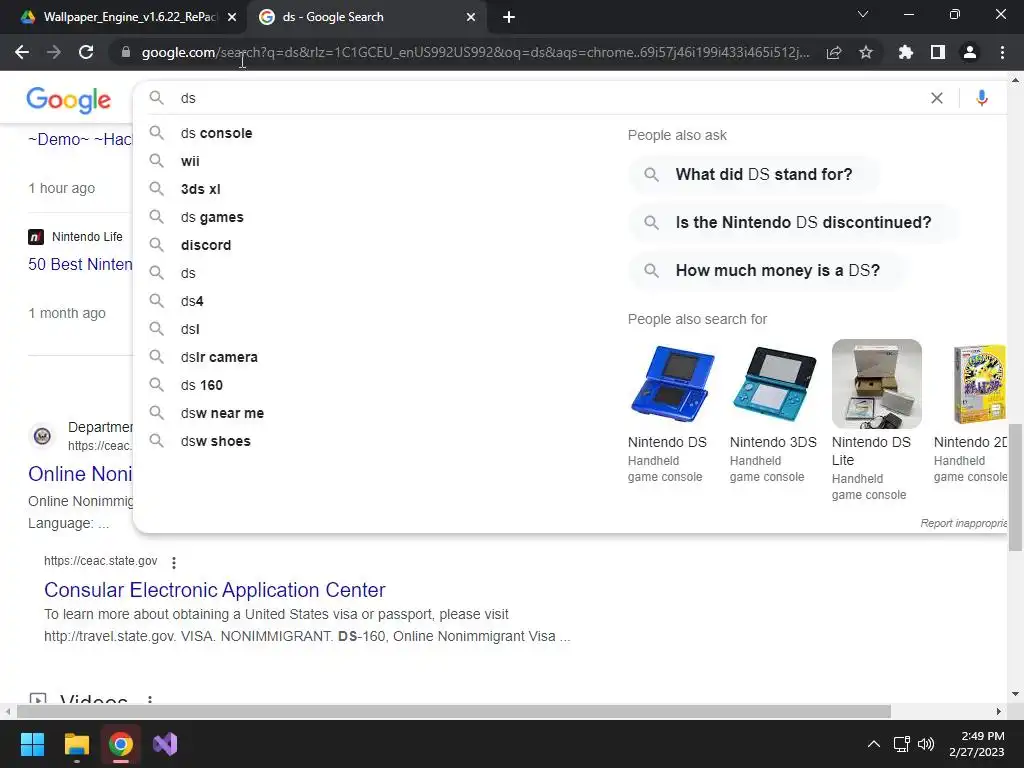Open the Chrome profile icon
This screenshot has width=1024, height=768.
970,52
